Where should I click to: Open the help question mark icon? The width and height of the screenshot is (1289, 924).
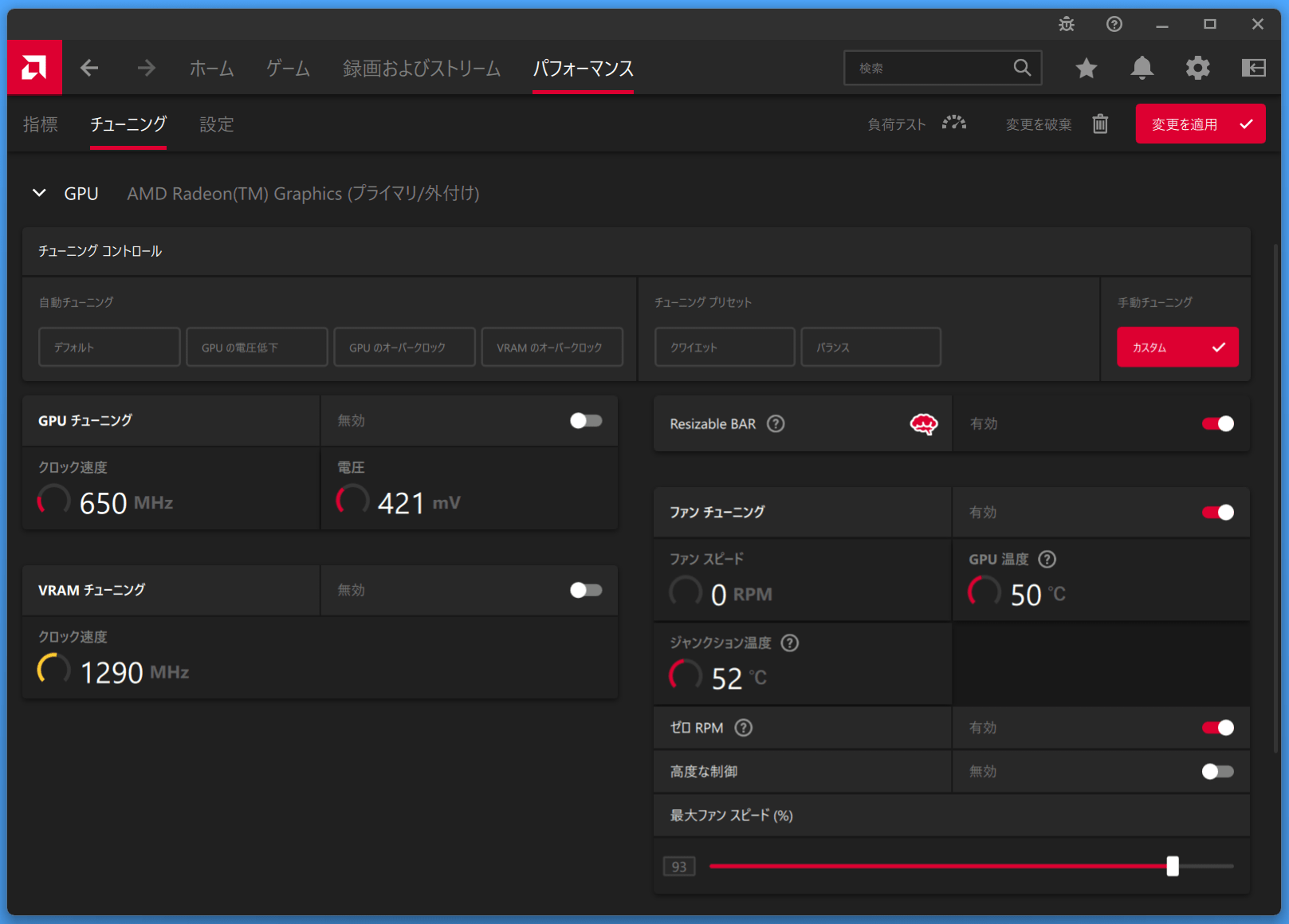point(1114,24)
